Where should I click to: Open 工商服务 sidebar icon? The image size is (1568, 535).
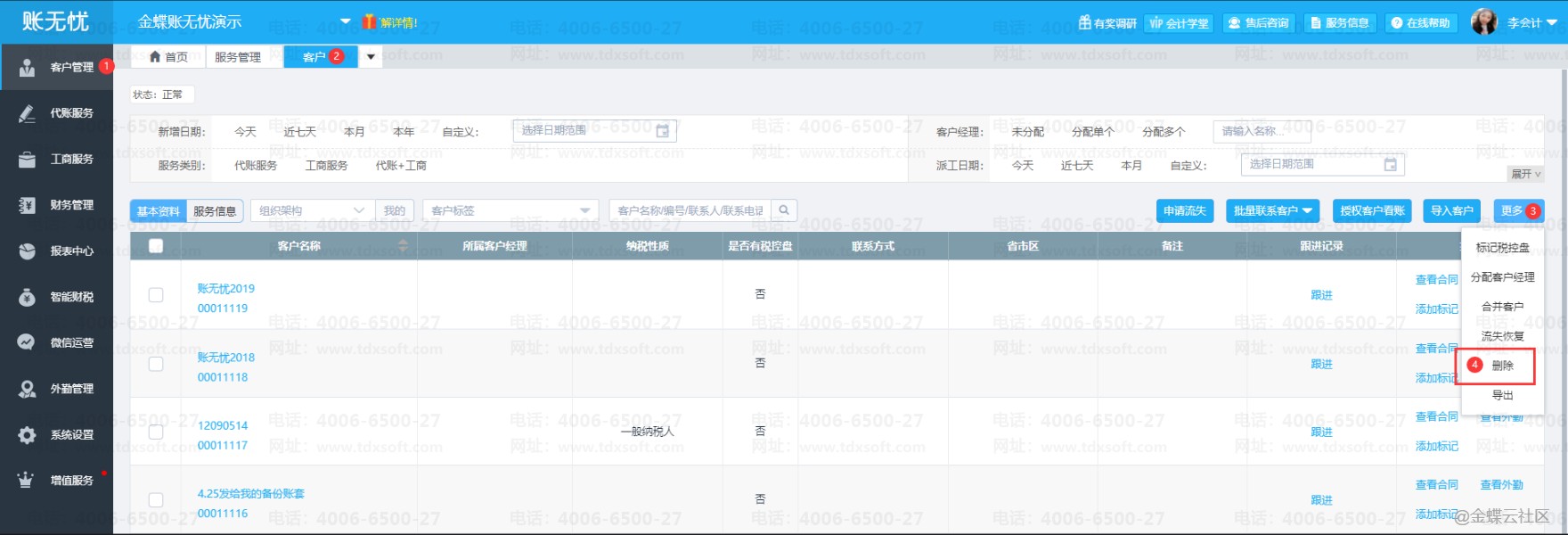[x=28, y=160]
